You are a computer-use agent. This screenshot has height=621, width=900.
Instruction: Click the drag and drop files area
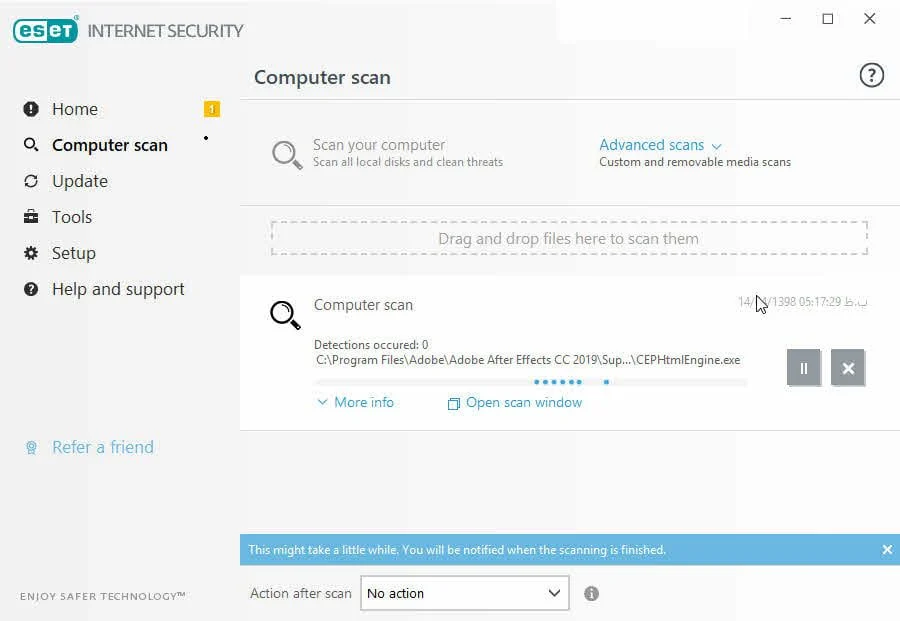[x=568, y=239]
